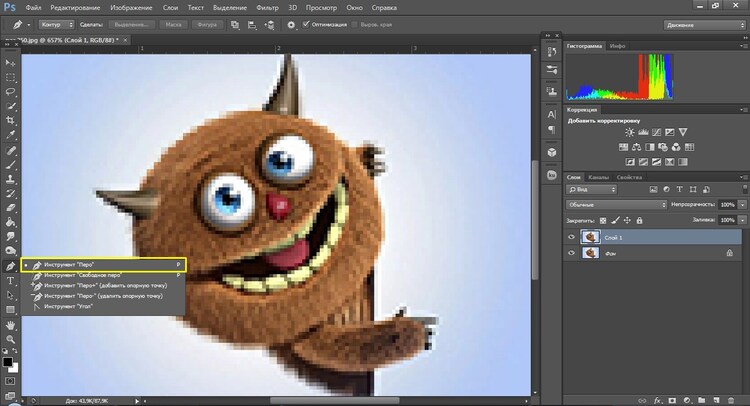
Task: Open status bar info arrow
Action: tap(137, 401)
